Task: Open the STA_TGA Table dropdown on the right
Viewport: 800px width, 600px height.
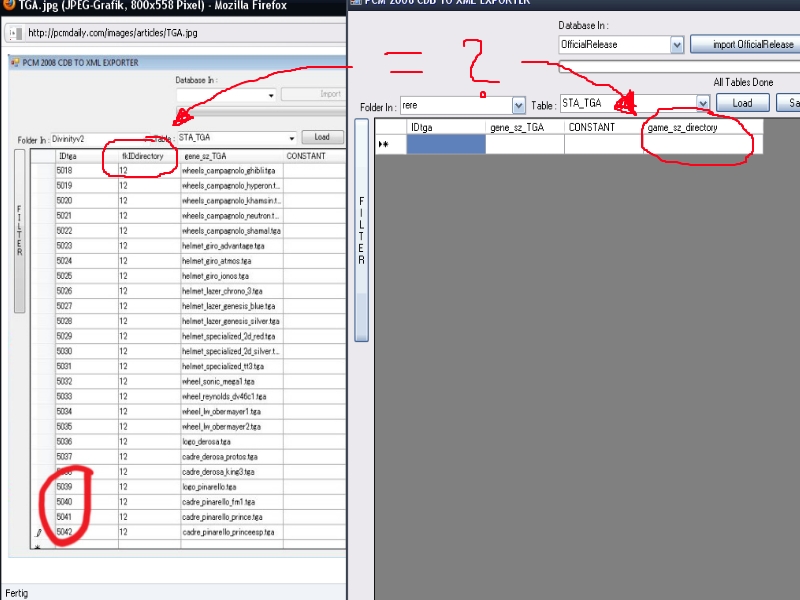Action: pos(703,103)
